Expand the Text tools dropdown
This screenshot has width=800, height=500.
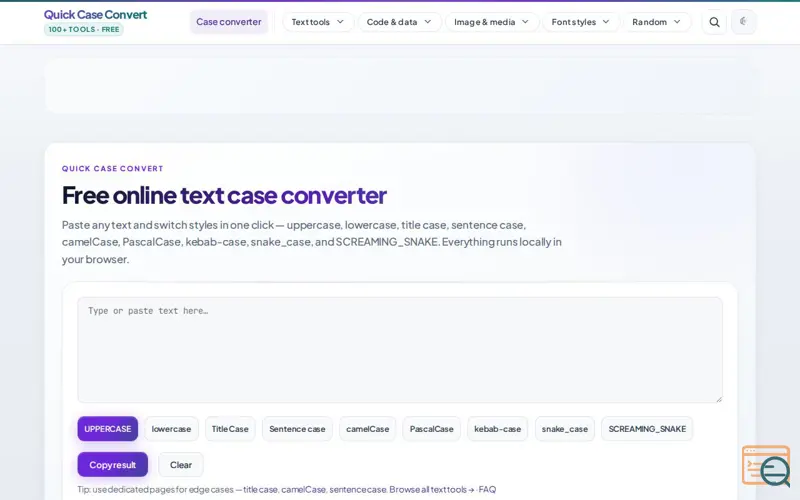[x=318, y=22]
